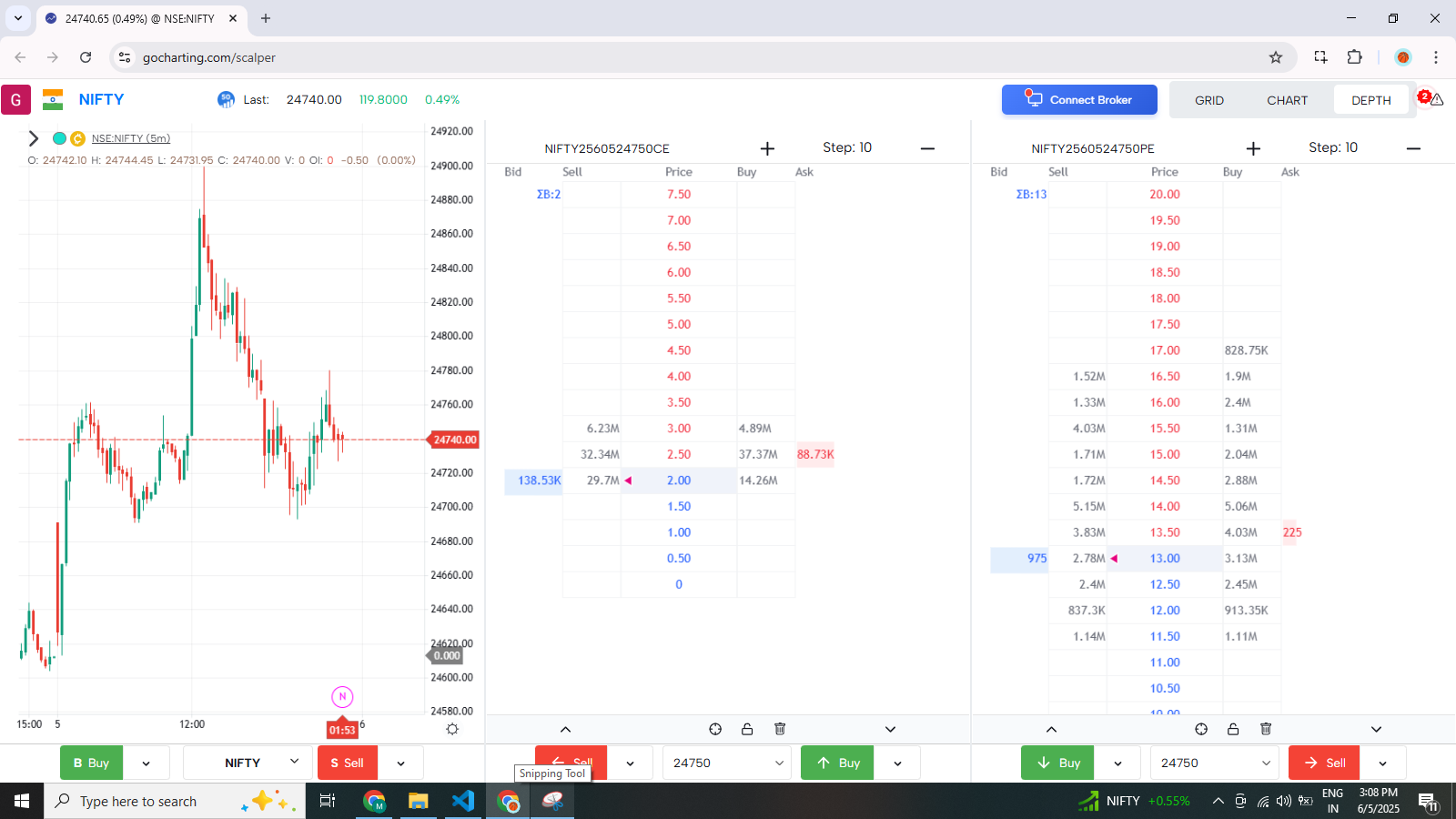1456x819 pixels.
Task: Click the trash icon to clear orders on the call panel
Action: 779,729
